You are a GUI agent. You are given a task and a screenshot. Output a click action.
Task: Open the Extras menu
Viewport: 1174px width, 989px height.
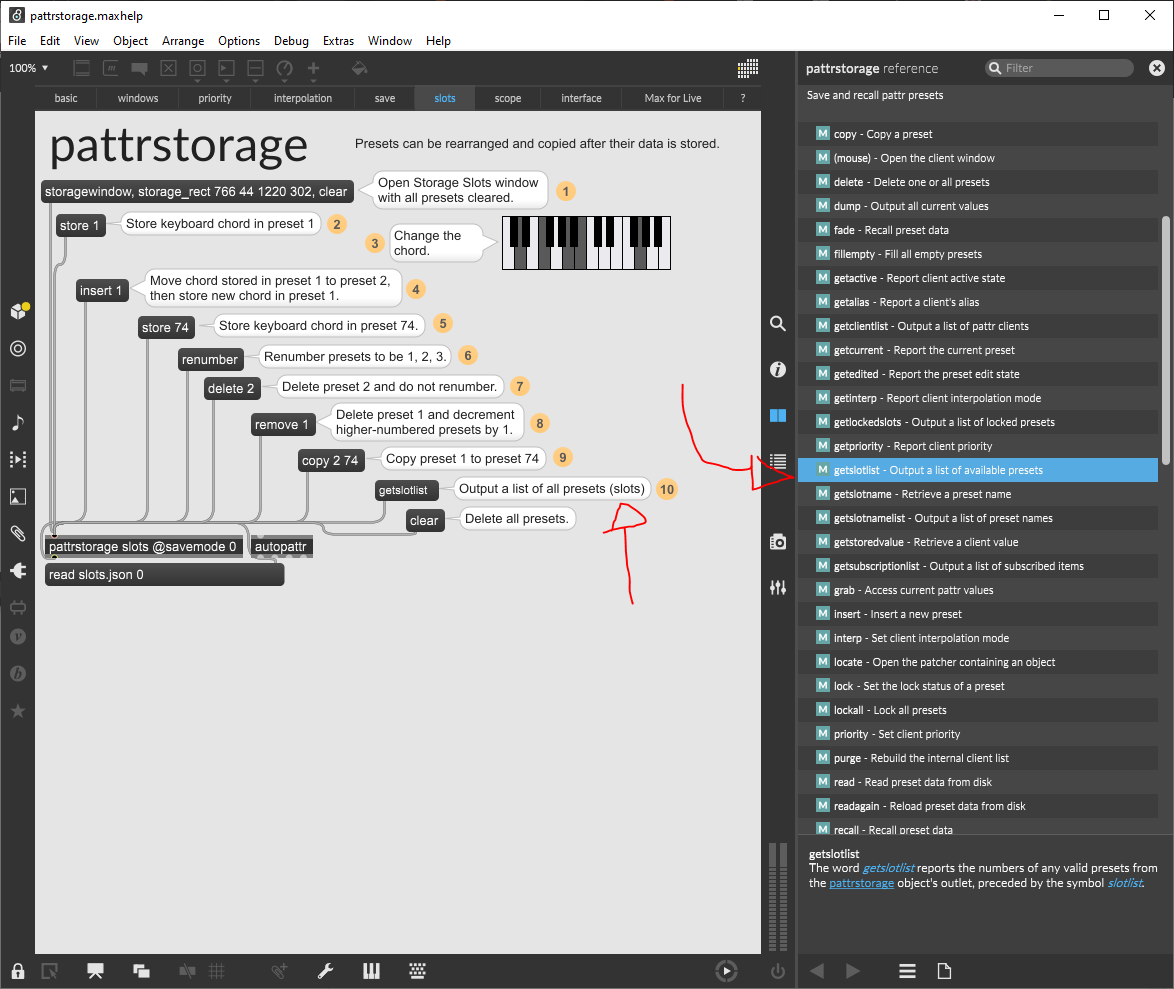tap(338, 40)
